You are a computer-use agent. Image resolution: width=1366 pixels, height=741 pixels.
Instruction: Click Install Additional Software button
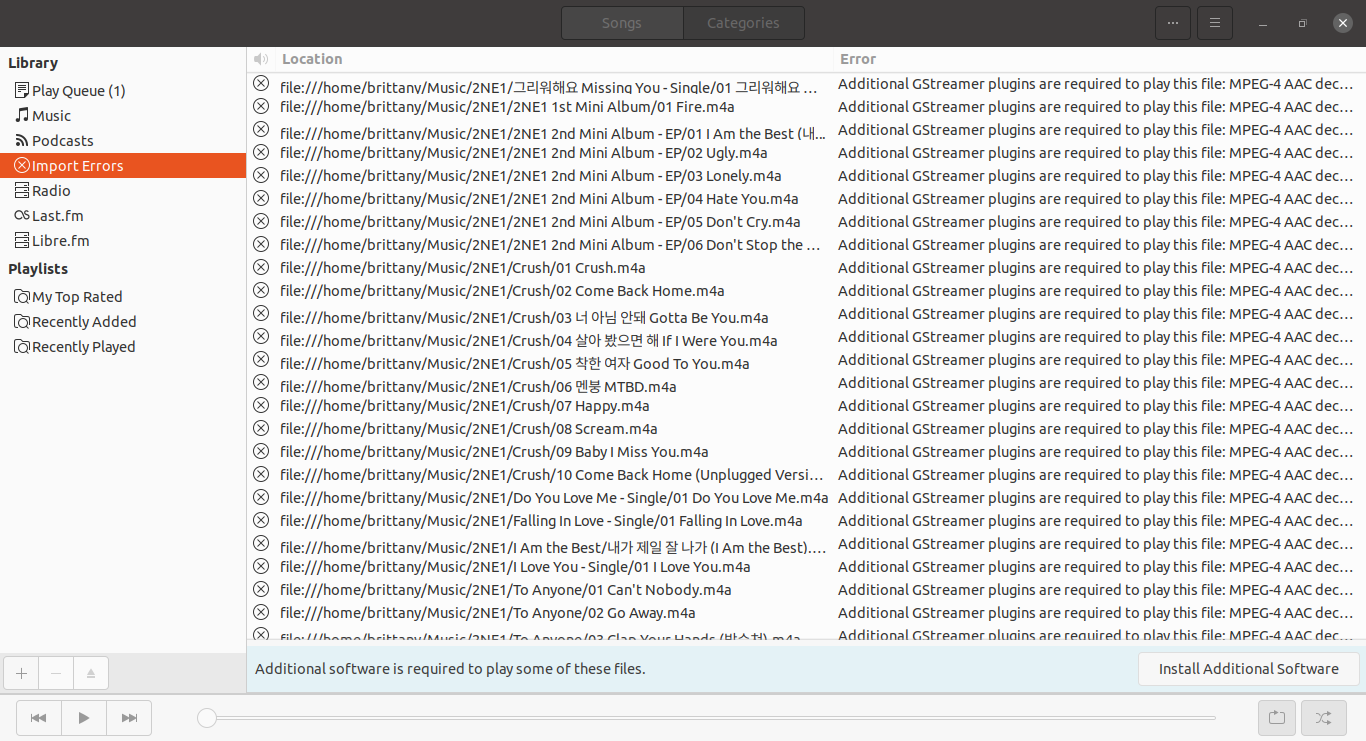coord(1248,669)
